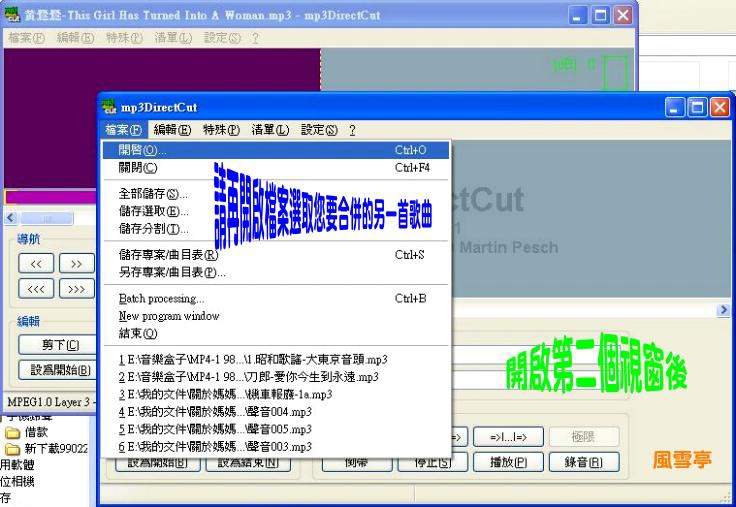Open recent file 6 聲音003.mp3
Image resolution: width=736 pixels, height=507 pixels.
coord(276,446)
